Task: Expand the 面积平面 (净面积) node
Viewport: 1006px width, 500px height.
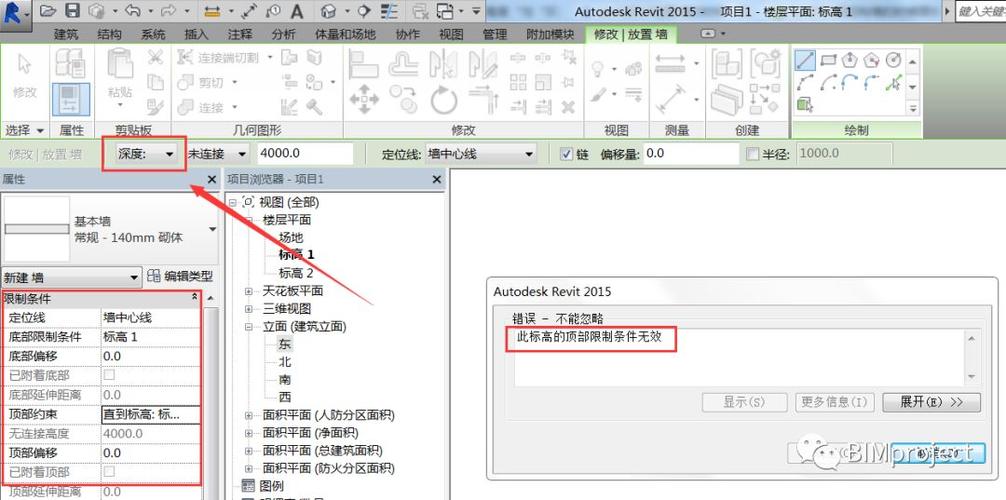Action: [x=249, y=433]
